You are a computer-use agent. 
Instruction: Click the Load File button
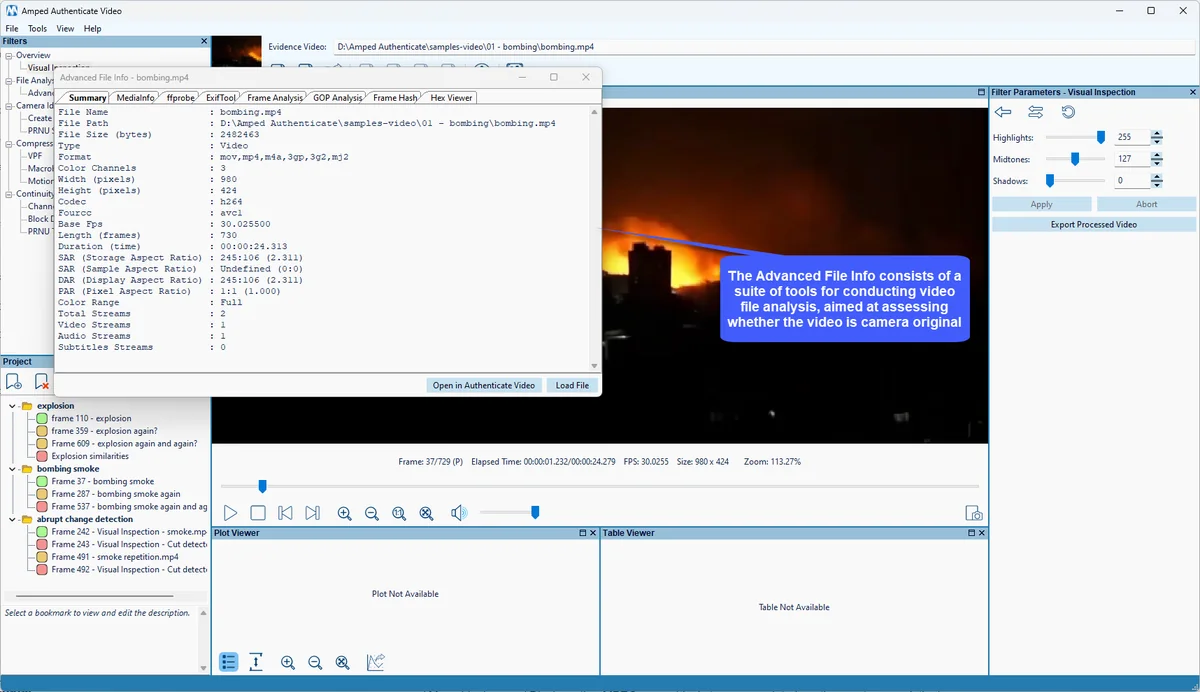click(x=572, y=385)
